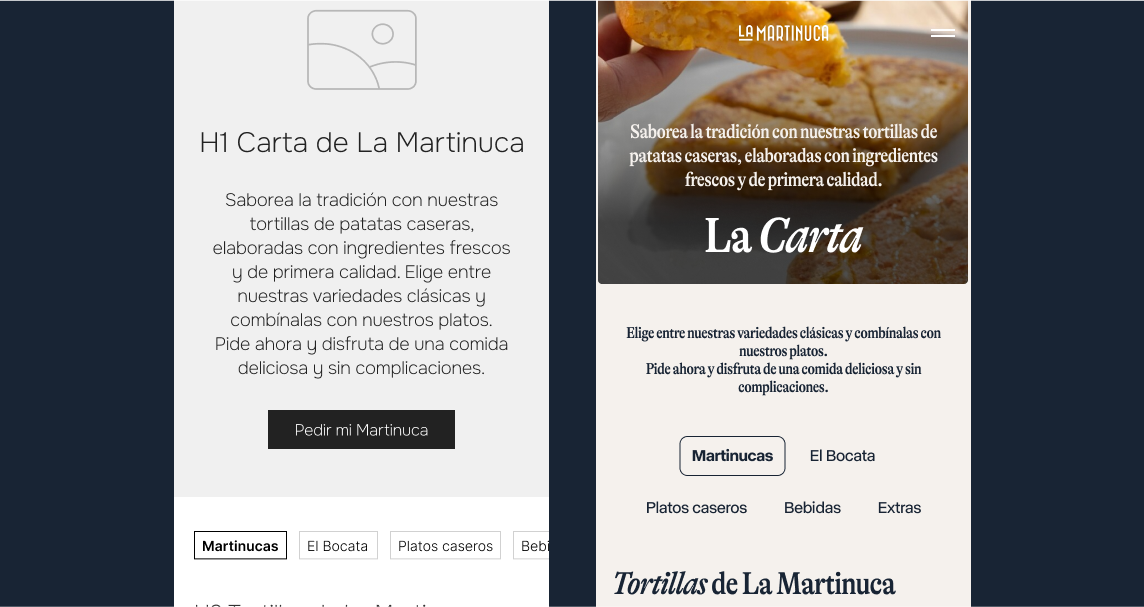The image size is (1144, 607).
Task: Click the Elige entre nuestras variedades paragraph
Action: pos(784,360)
